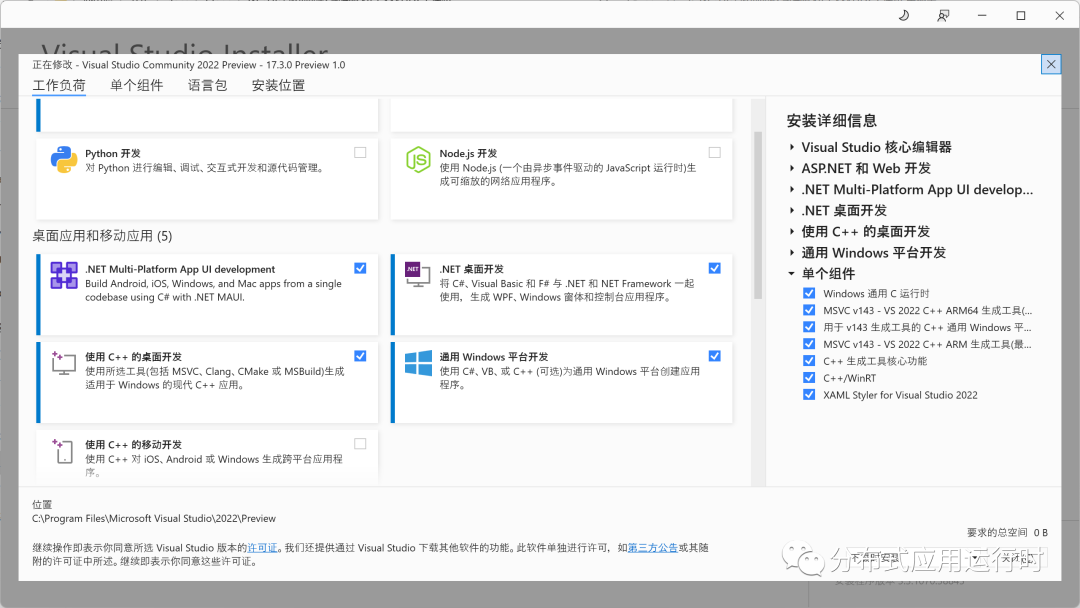Uncheck 用于 v143 生成工具的 C++ 通用 Windows component
Viewport: 1080px width, 608px height.
[x=809, y=327]
